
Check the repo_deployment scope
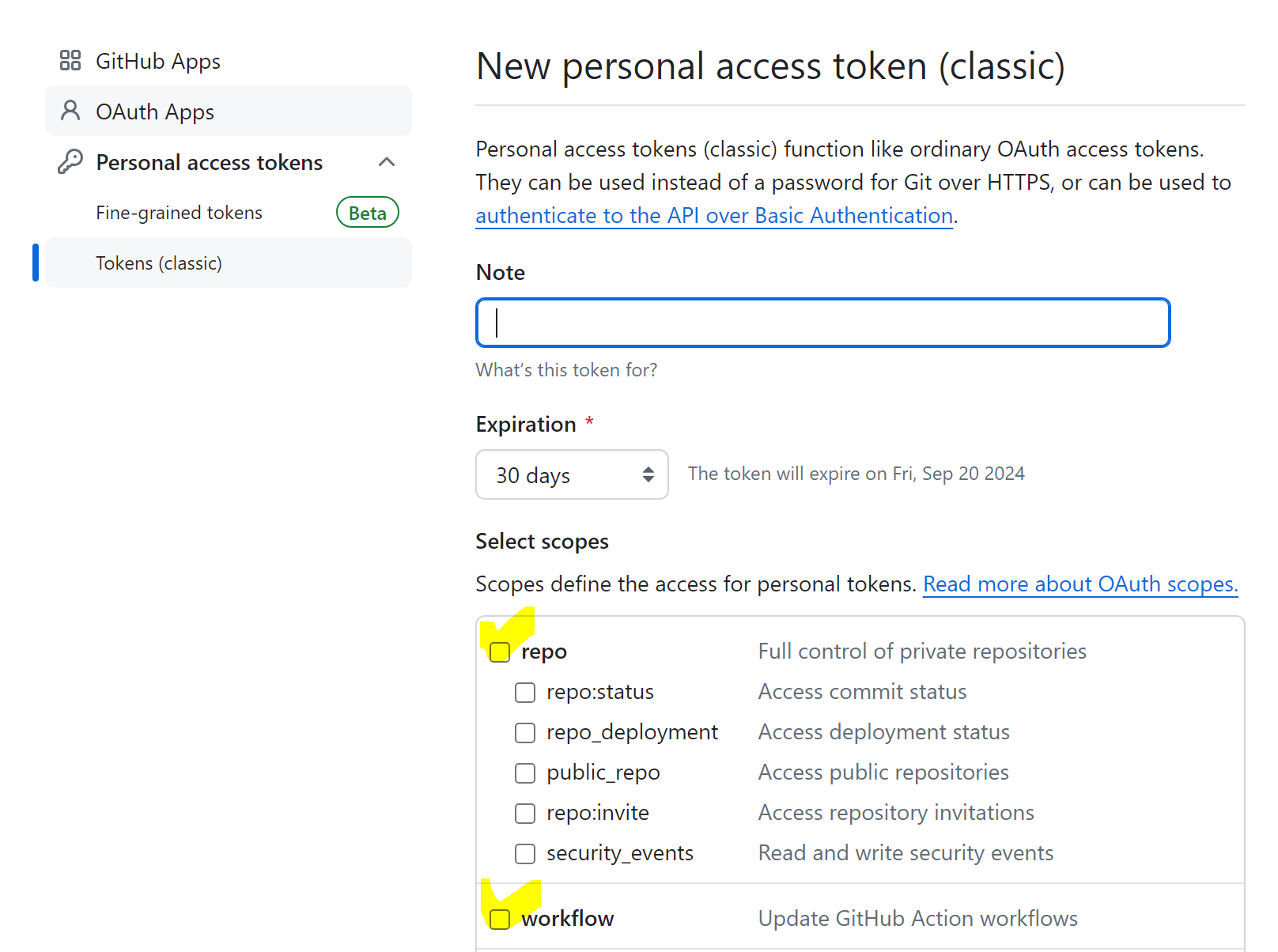click(525, 733)
